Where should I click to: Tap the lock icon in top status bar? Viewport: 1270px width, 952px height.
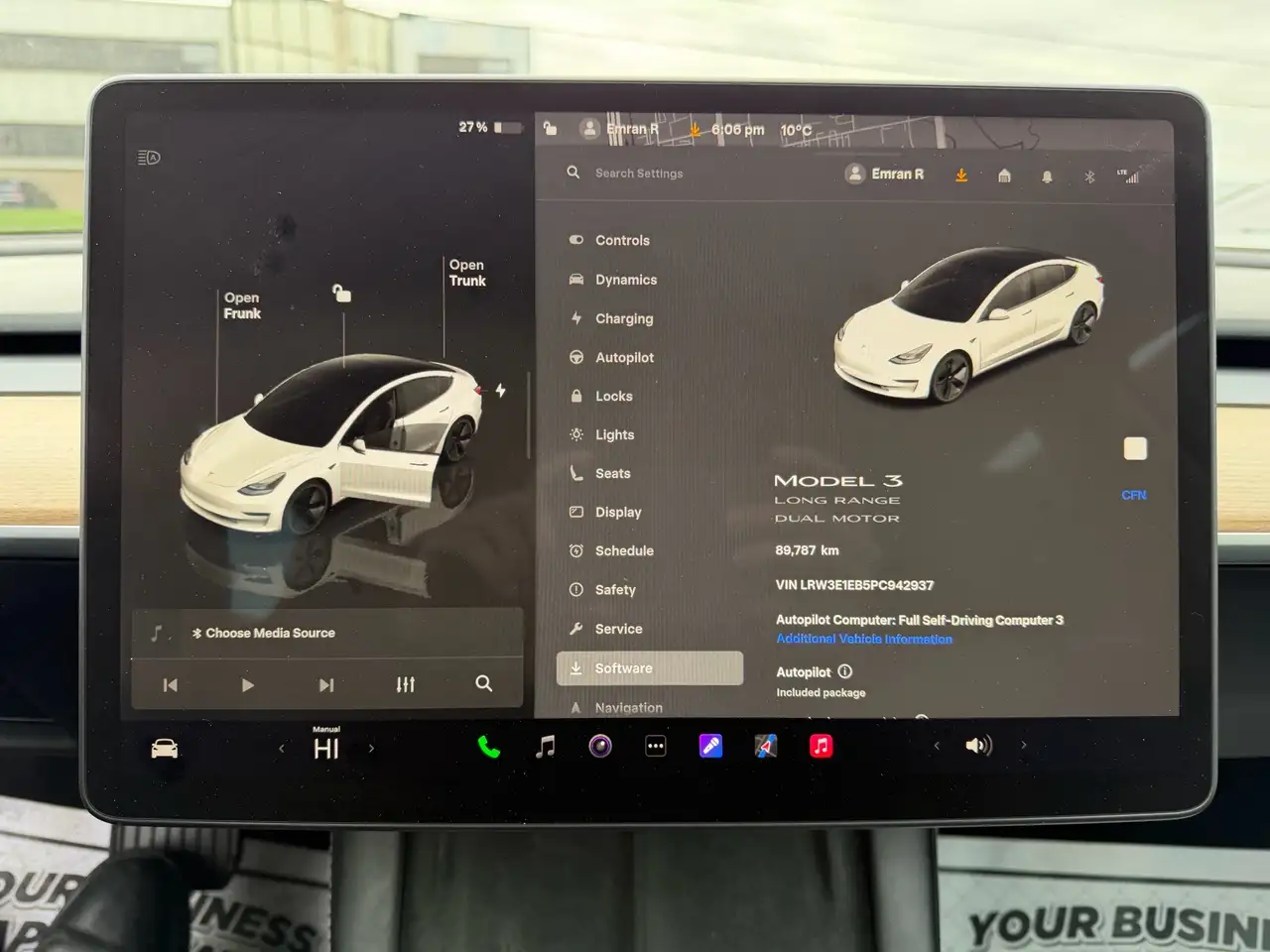pyautogui.click(x=551, y=128)
